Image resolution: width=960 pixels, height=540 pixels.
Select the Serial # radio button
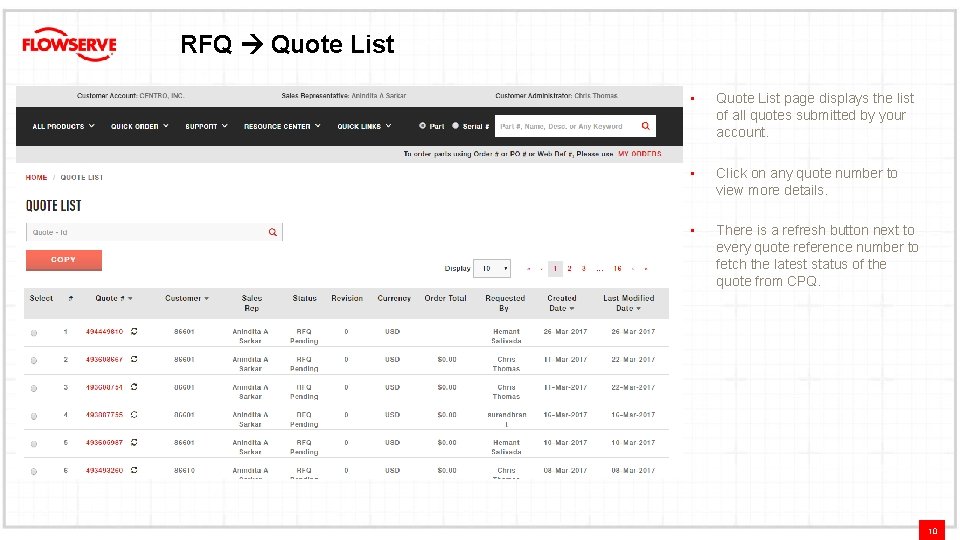click(456, 126)
